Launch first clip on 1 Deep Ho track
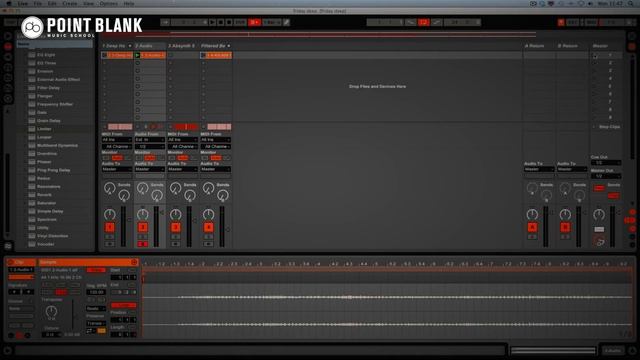 pyautogui.click(x=105, y=55)
